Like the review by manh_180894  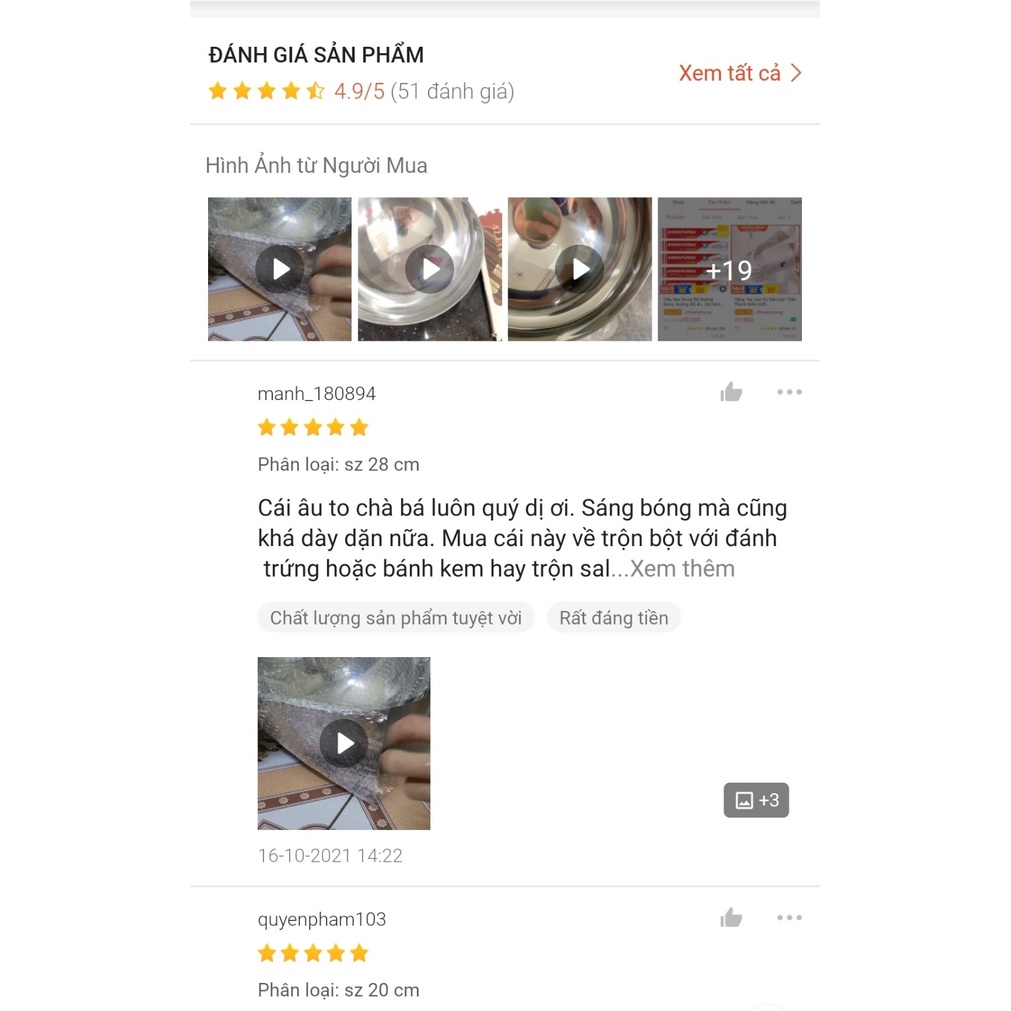tap(731, 392)
